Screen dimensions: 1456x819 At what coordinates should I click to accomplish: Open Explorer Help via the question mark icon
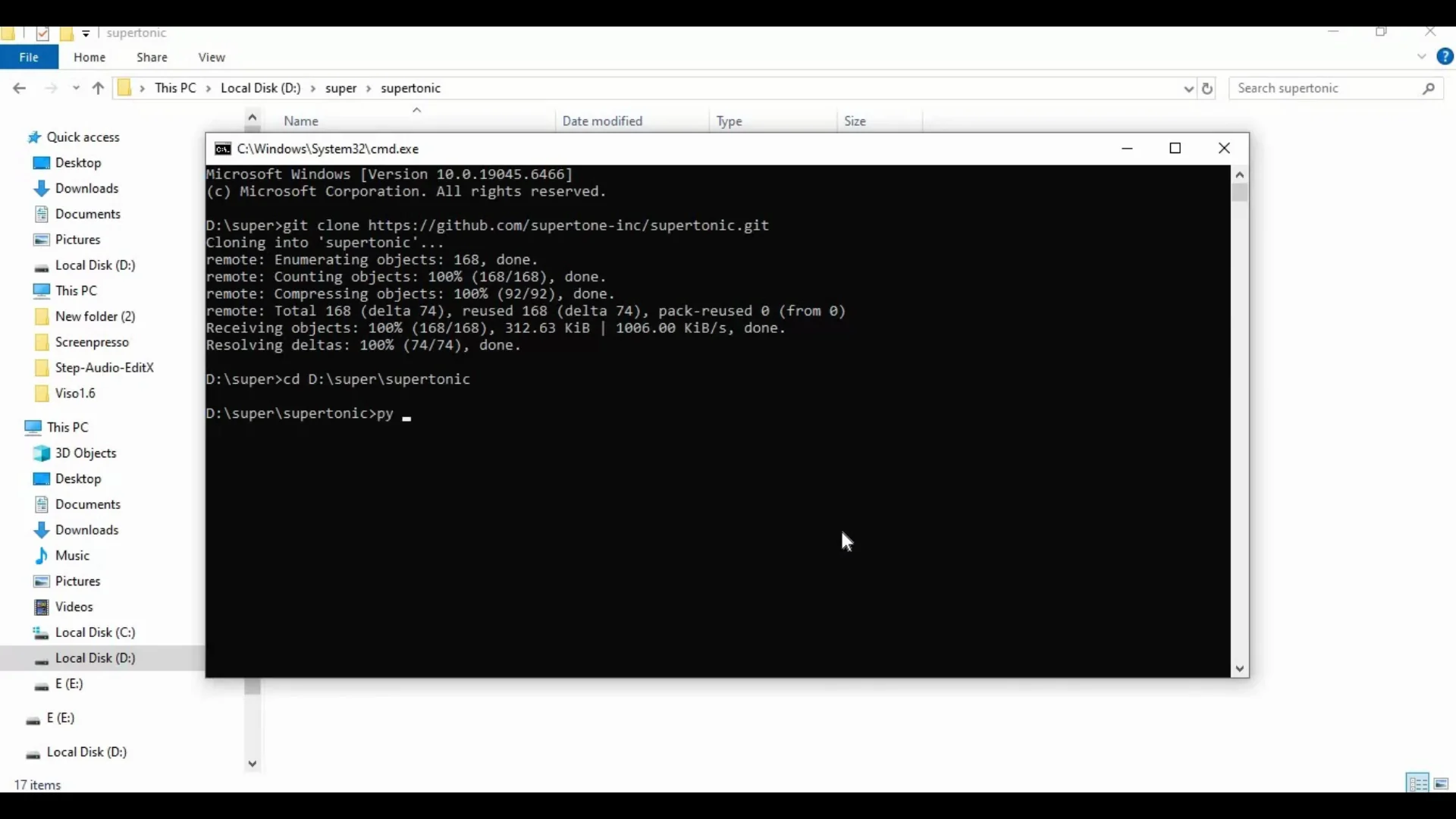[x=1445, y=56]
